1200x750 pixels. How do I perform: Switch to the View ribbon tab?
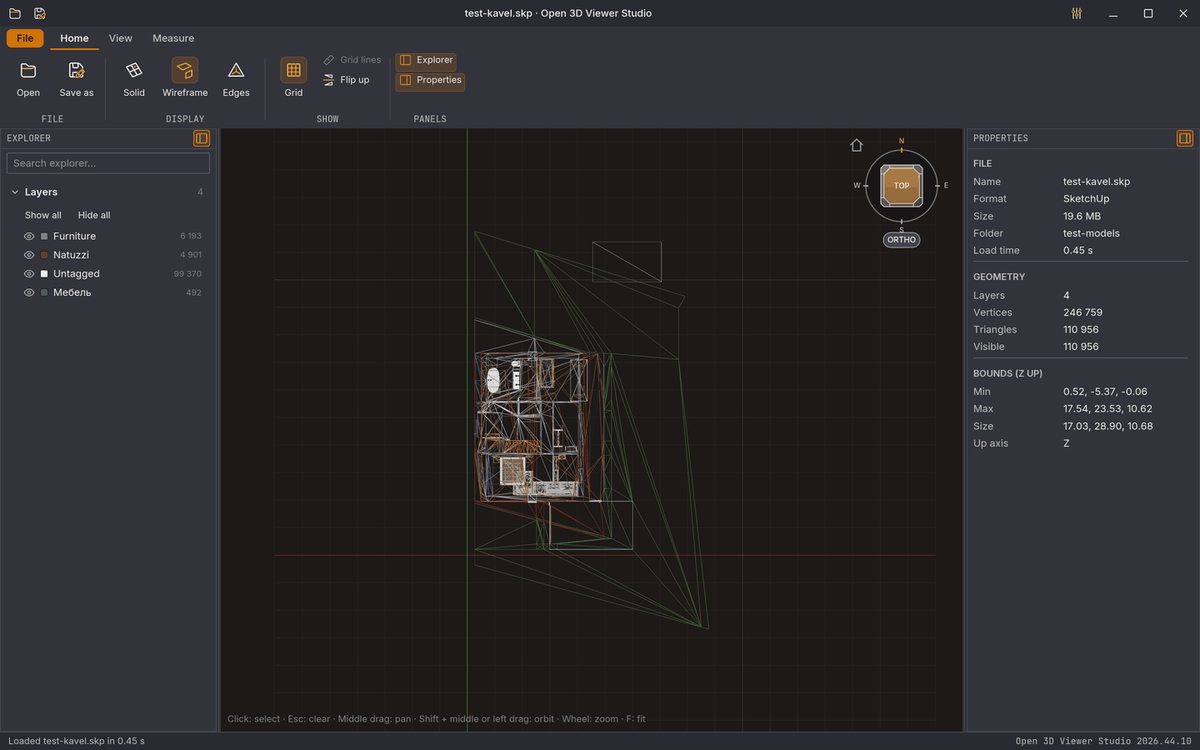(x=120, y=38)
